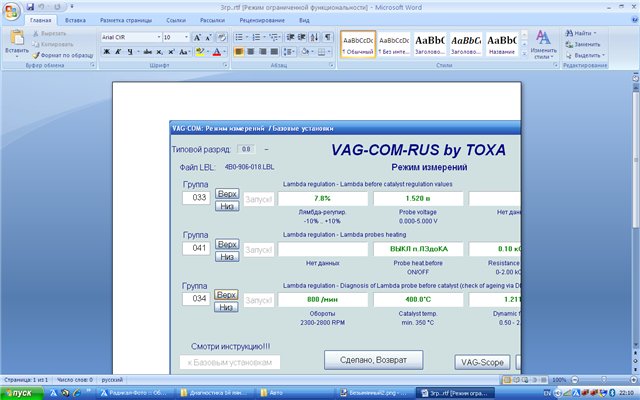
Task: Open the font size 10 dropdown
Action: [186, 38]
